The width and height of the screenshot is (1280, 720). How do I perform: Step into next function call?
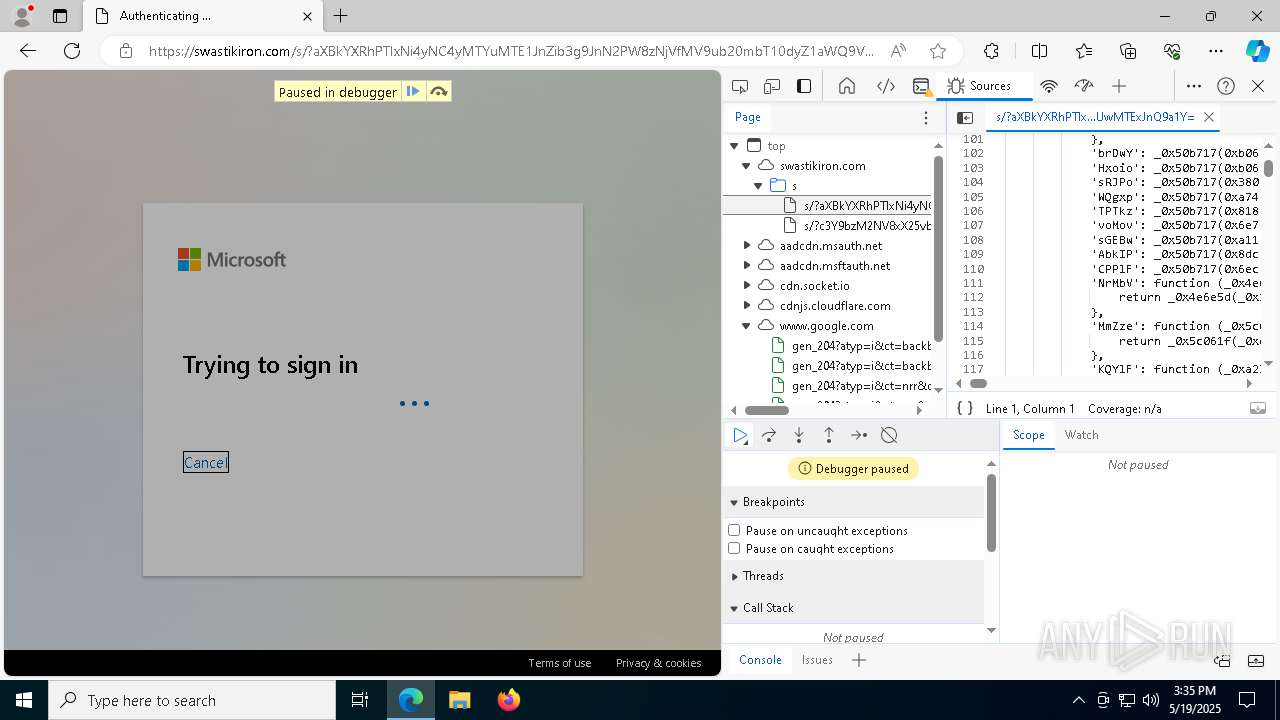coord(799,435)
